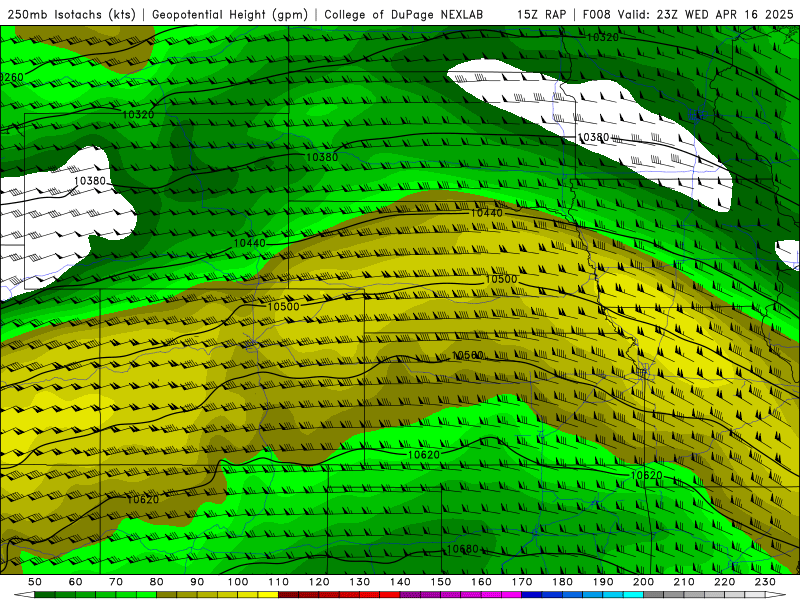Screen dimensions: 800x600
Task: Click the color bar value 150
Action: click(x=441, y=582)
